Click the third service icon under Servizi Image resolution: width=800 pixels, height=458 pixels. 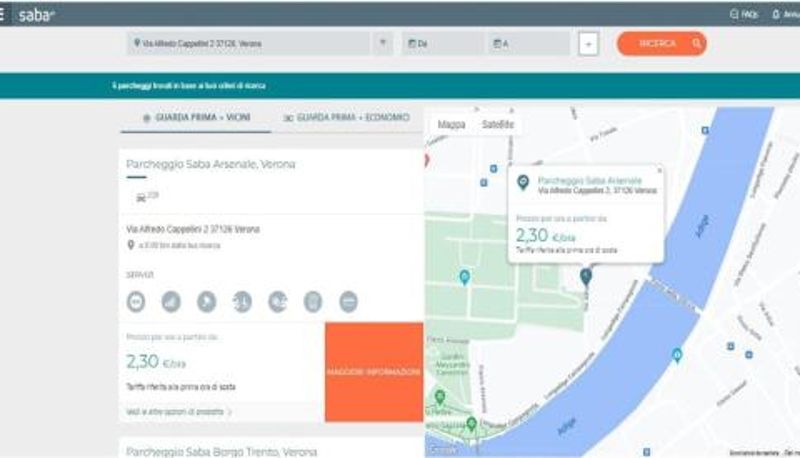(x=206, y=301)
